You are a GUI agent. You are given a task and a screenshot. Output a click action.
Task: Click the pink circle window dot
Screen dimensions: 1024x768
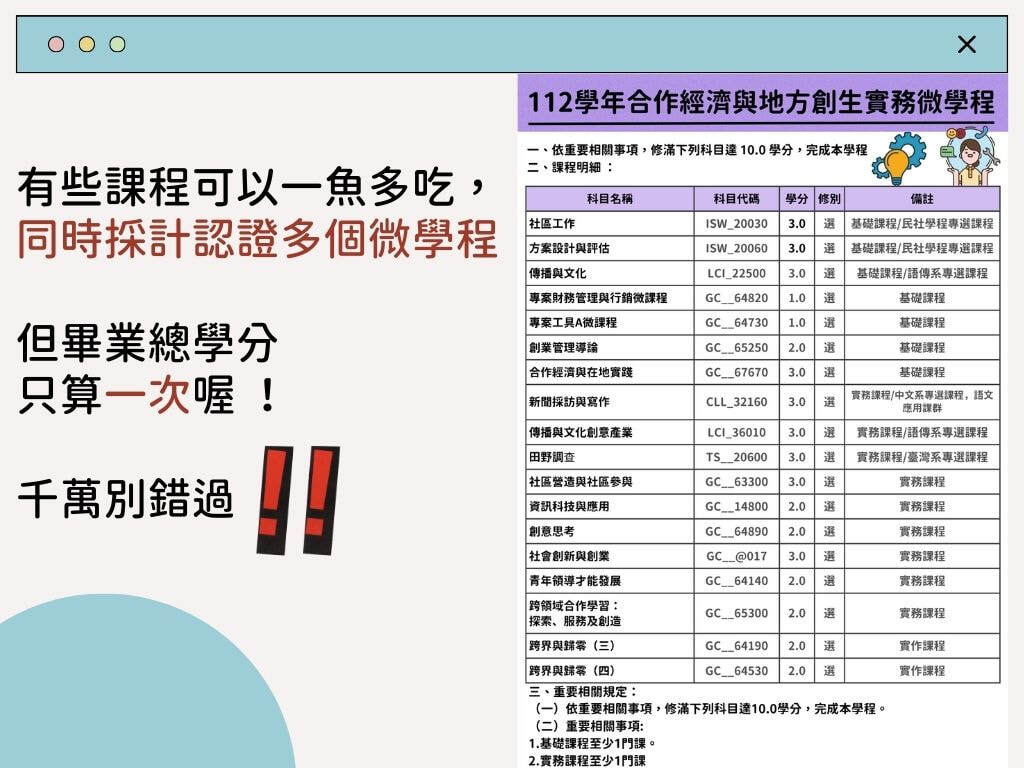(x=56, y=44)
